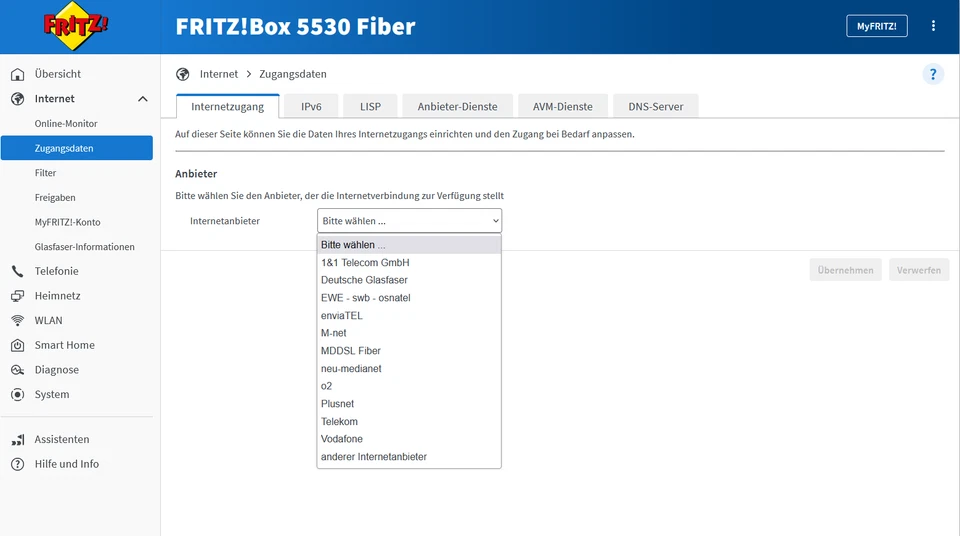The width and height of the screenshot is (960, 536).
Task: Select M-net provider
Action: (x=409, y=333)
